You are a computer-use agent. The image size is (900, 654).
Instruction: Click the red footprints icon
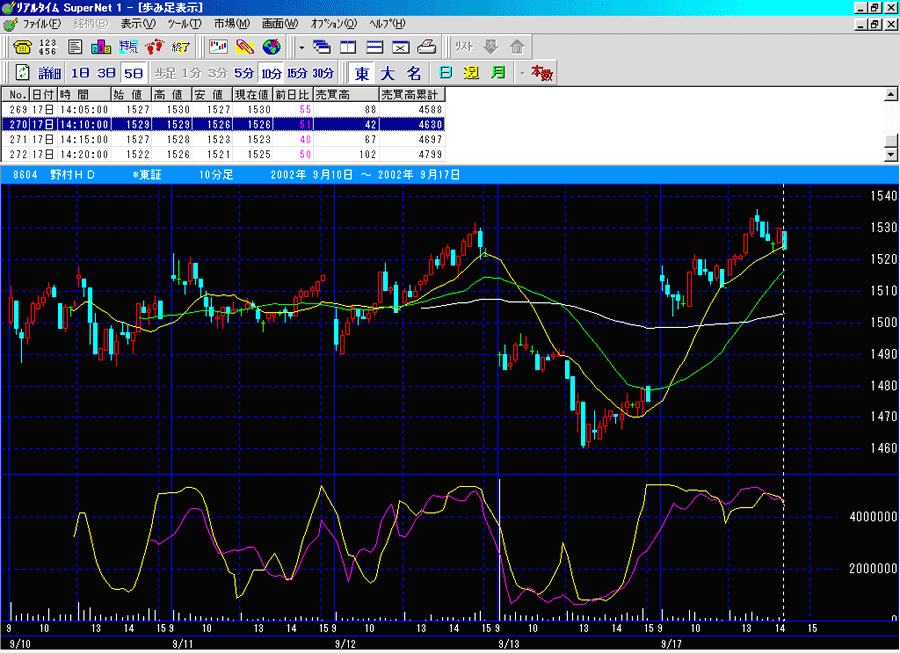(154, 47)
